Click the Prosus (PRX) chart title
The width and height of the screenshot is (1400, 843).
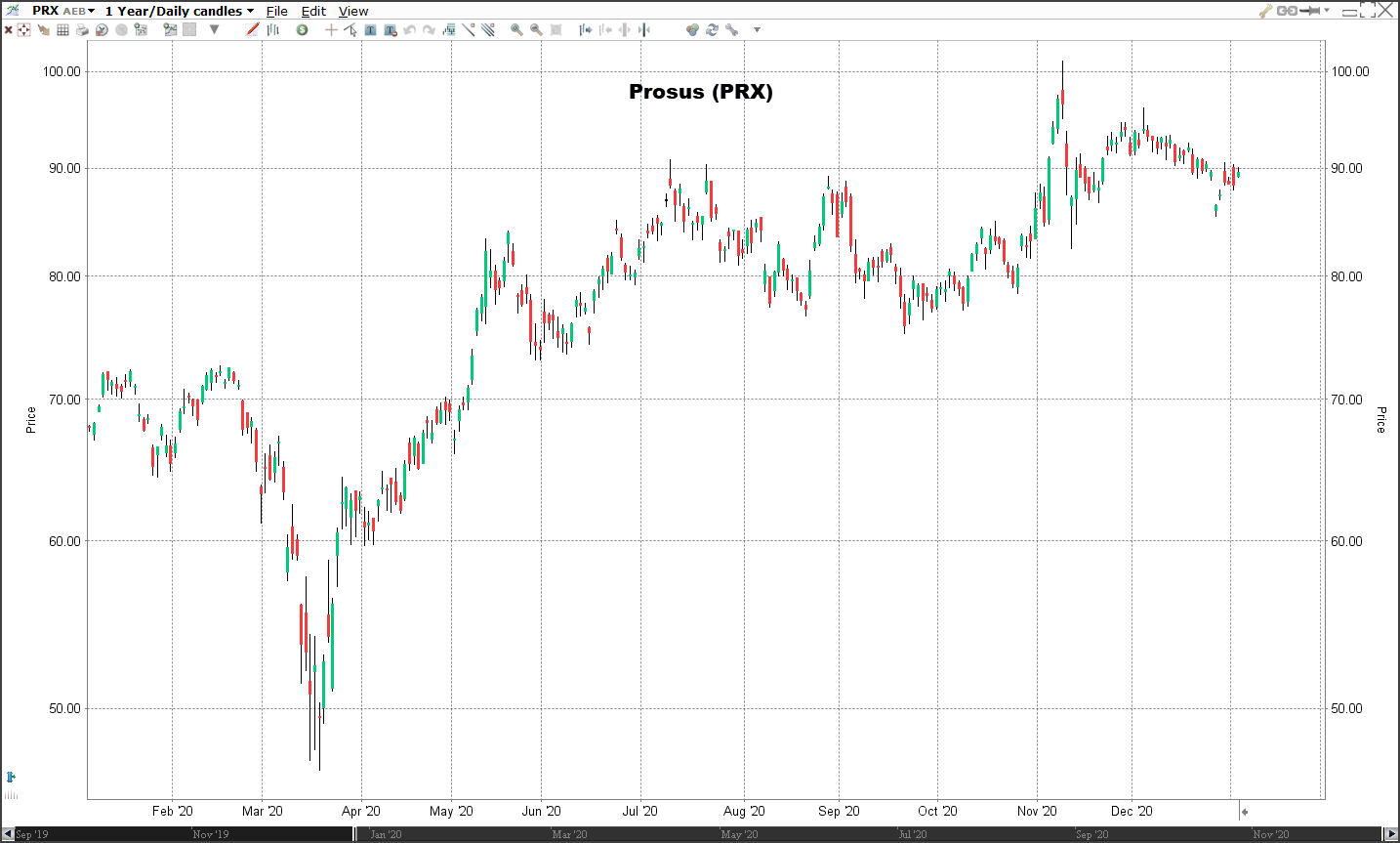point(701,92)
